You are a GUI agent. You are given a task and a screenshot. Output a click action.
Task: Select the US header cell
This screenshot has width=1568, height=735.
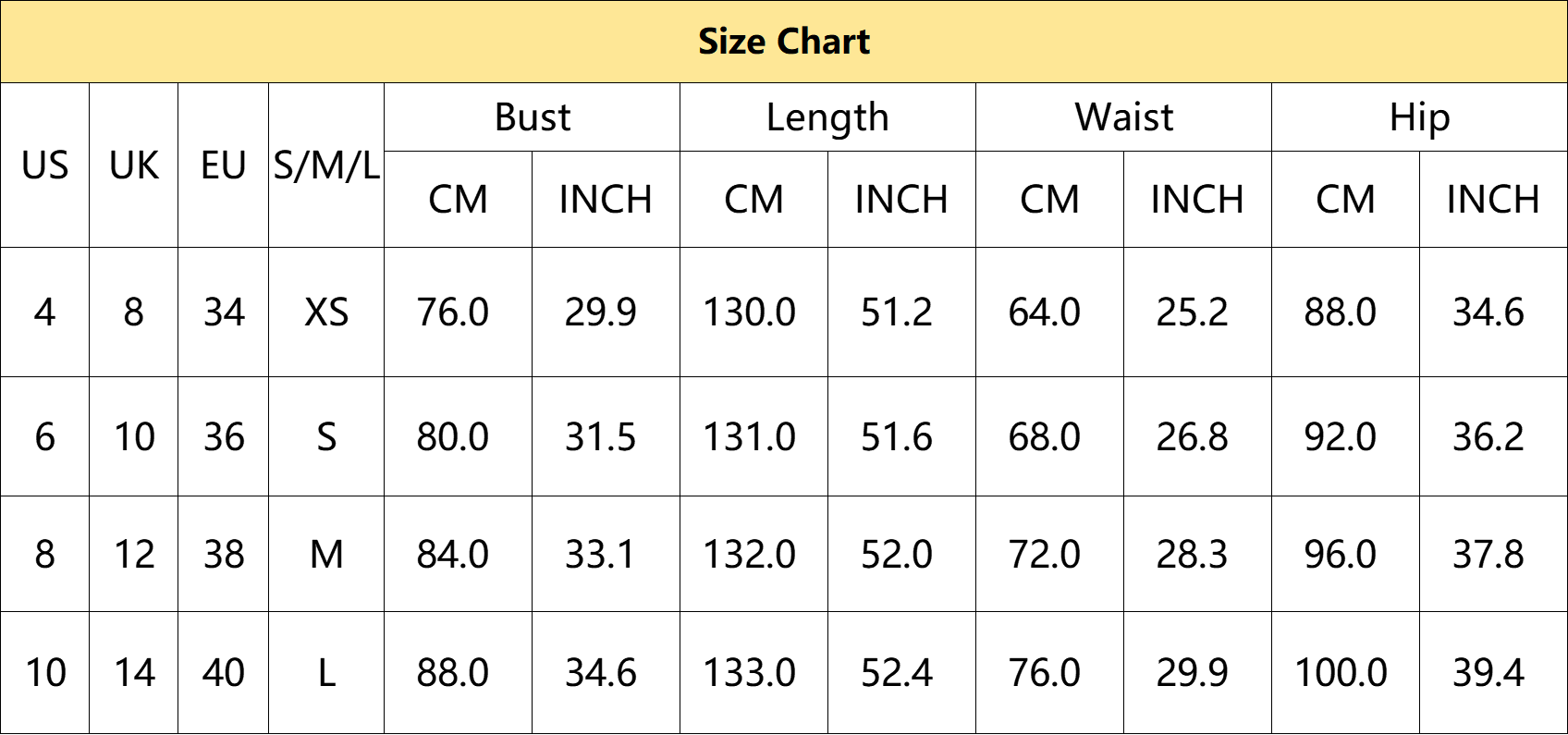pyautogui.click(x=44, y=165)
